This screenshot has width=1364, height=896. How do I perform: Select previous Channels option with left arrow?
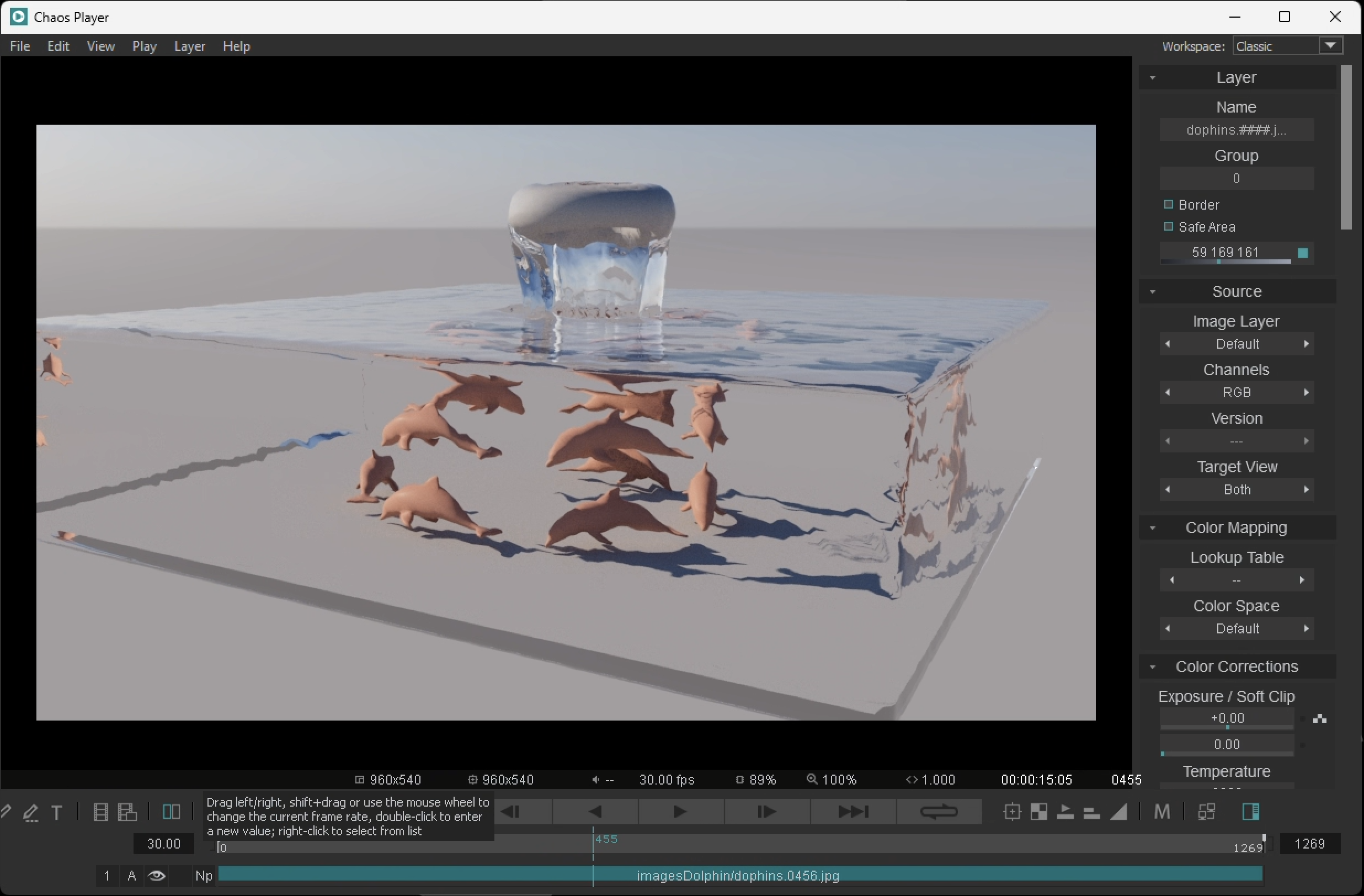tap(1168, 392)
